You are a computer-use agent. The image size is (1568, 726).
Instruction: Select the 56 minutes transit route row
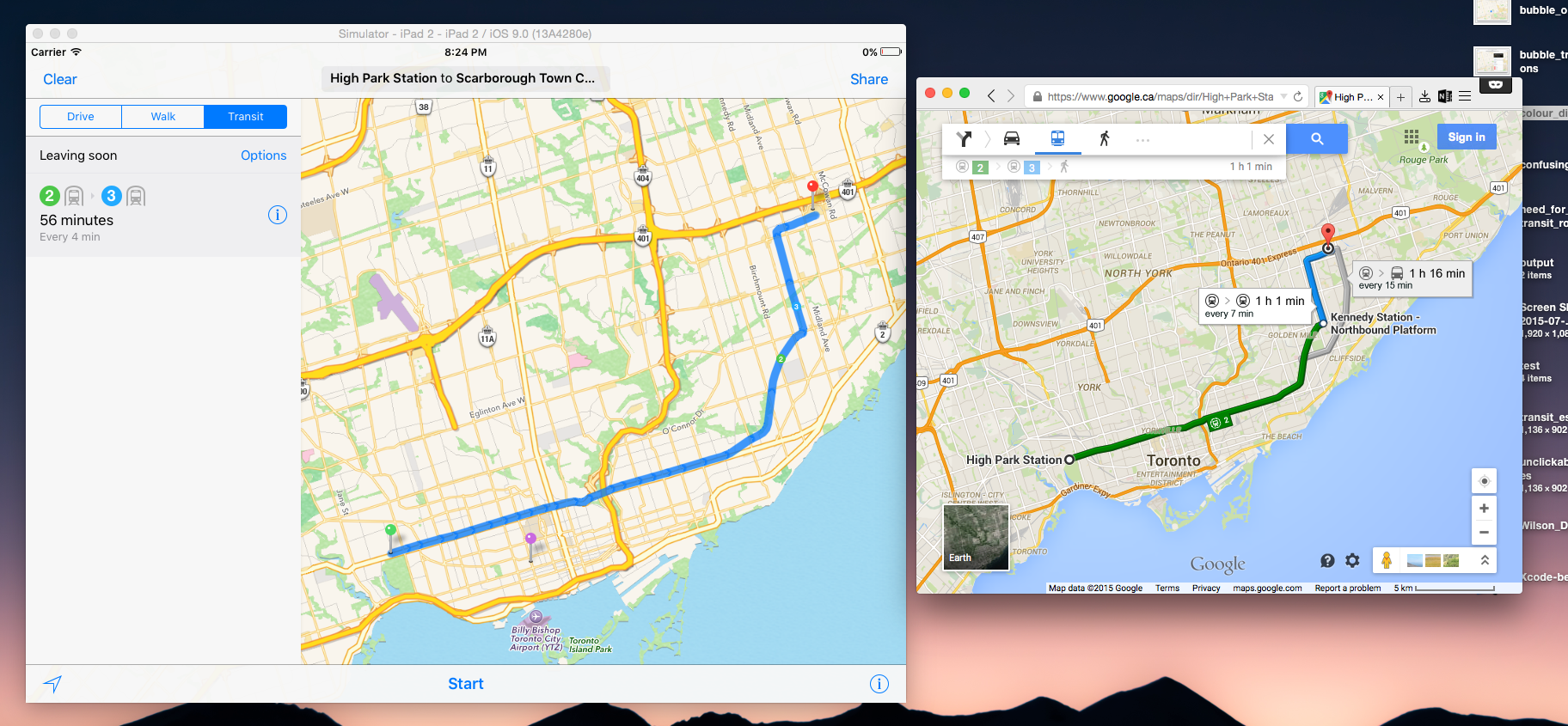pyautogui.click(x=163, y=215)
